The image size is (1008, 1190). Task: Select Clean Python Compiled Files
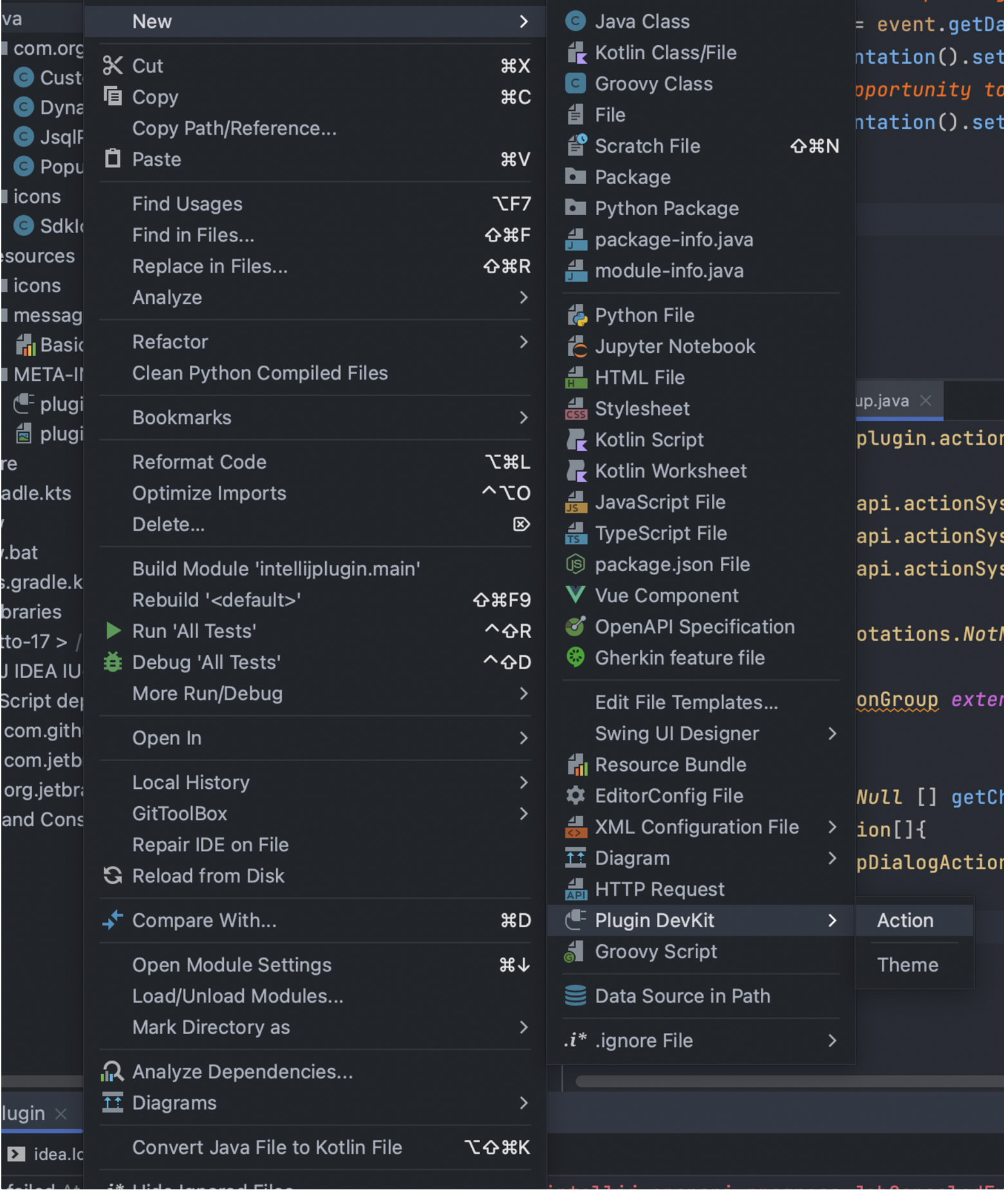315,373
